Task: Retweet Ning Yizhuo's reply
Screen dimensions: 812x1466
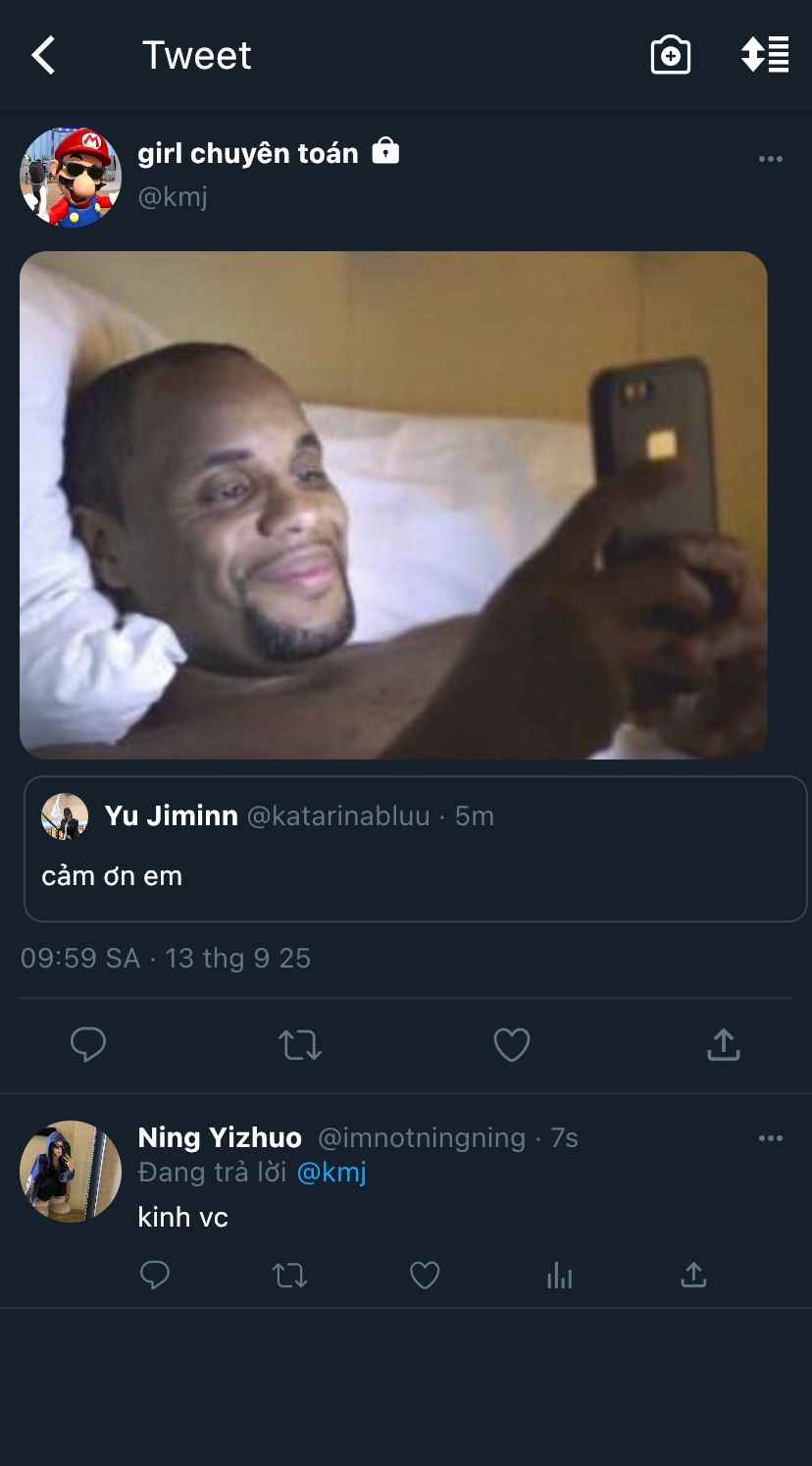Action: 289,1276
